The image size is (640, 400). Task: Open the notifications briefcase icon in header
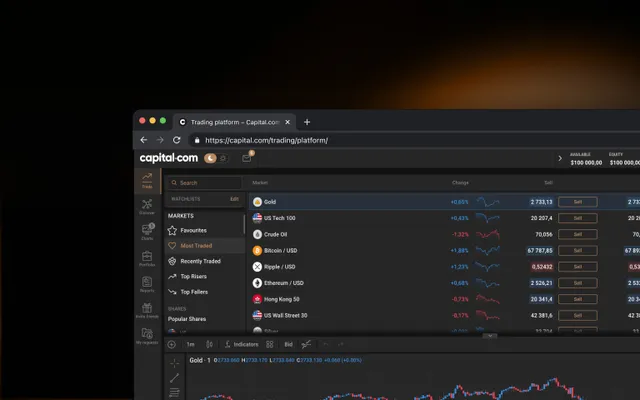coord(246,158)
